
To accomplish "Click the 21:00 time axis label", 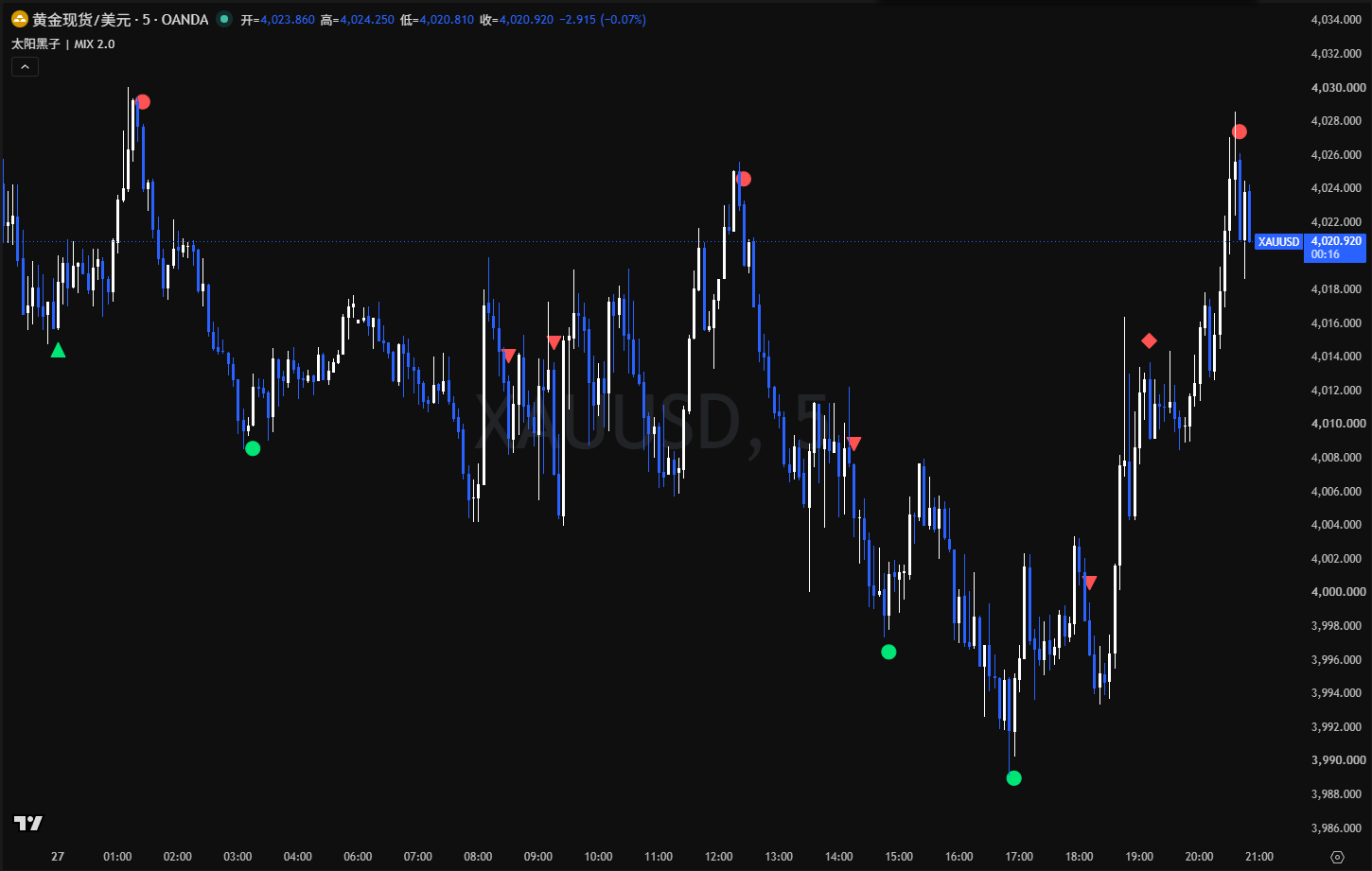I will (x=1259, y=857).
